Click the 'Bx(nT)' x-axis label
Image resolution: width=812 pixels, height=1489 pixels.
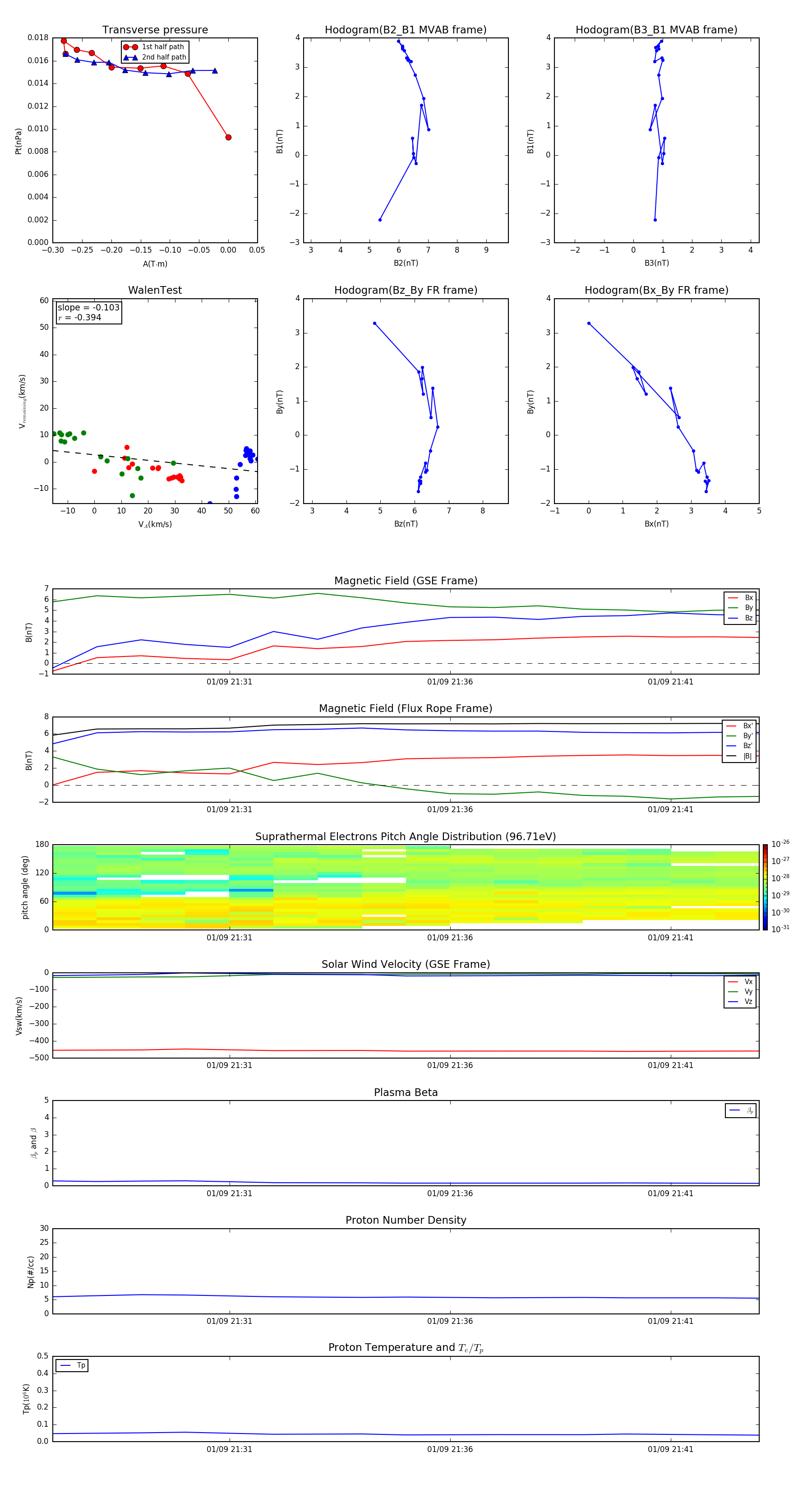(x=656, y=524)
